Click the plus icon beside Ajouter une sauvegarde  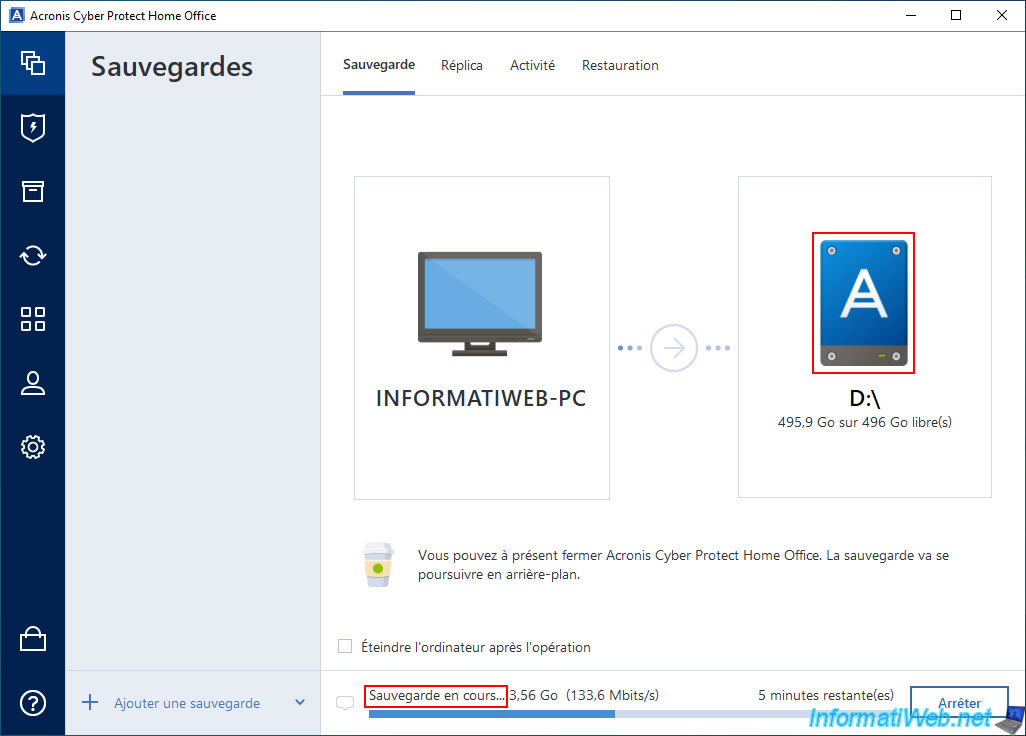(x=90, y=703)
